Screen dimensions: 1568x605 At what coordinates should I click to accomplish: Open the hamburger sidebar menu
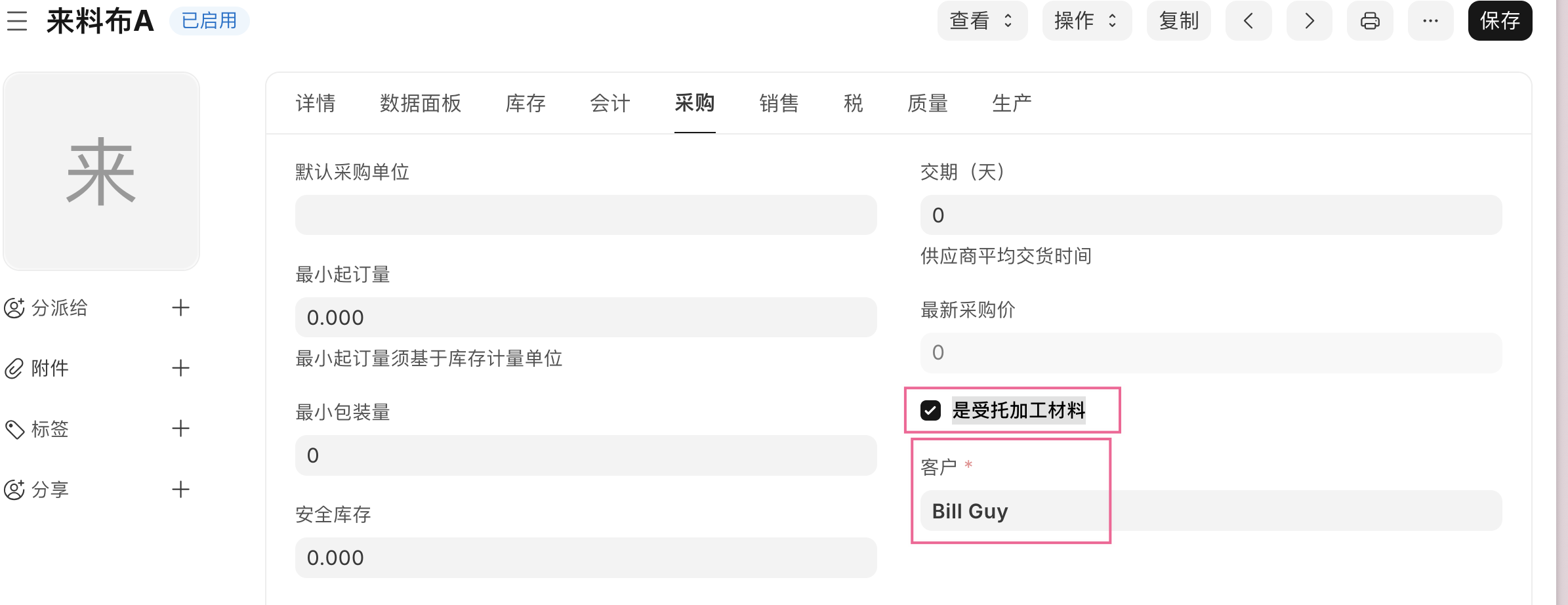pos(17,21)
